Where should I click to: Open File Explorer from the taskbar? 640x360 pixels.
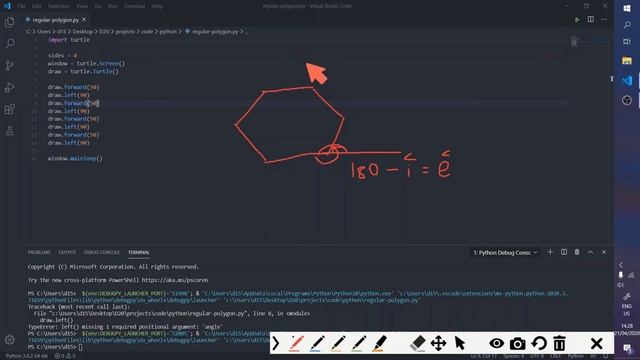(x=627, y=61)
